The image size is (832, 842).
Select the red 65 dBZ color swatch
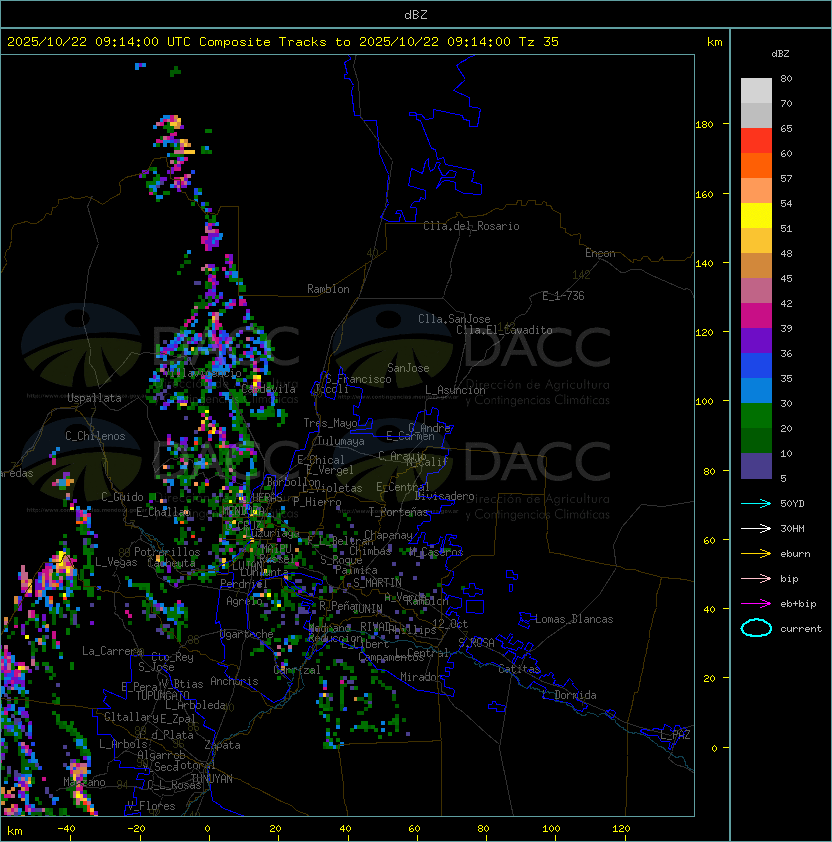click(x=756, y=141)
